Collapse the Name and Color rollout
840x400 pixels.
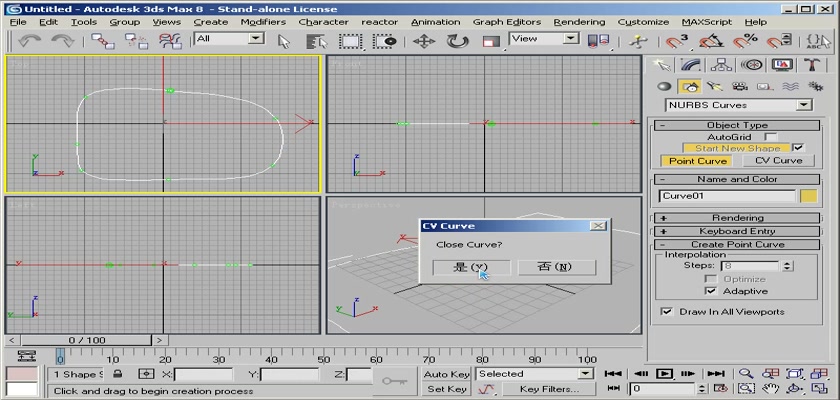[x=737, y=179]
